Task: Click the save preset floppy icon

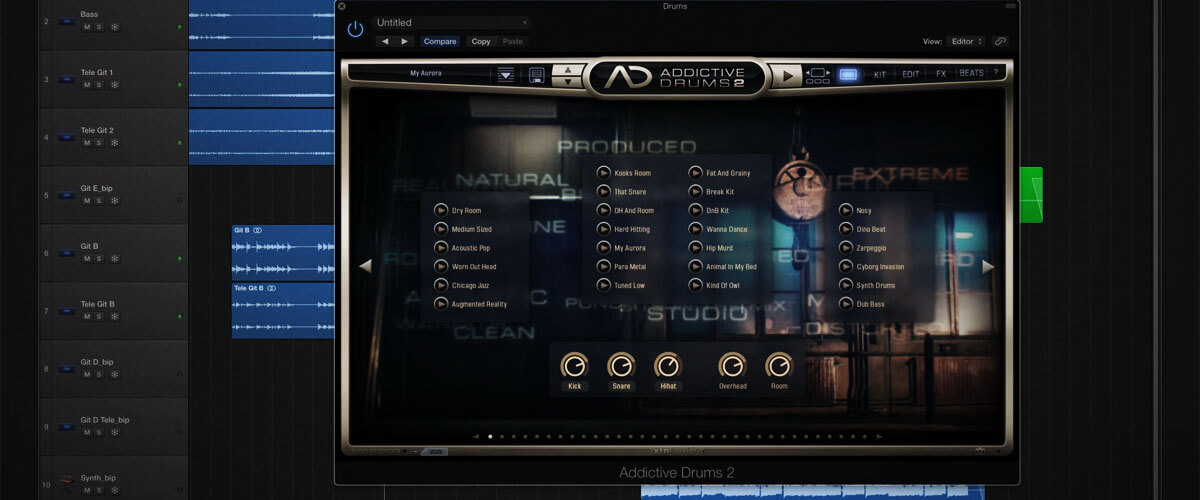Action: pyautogui.click(x=537, y=75)
